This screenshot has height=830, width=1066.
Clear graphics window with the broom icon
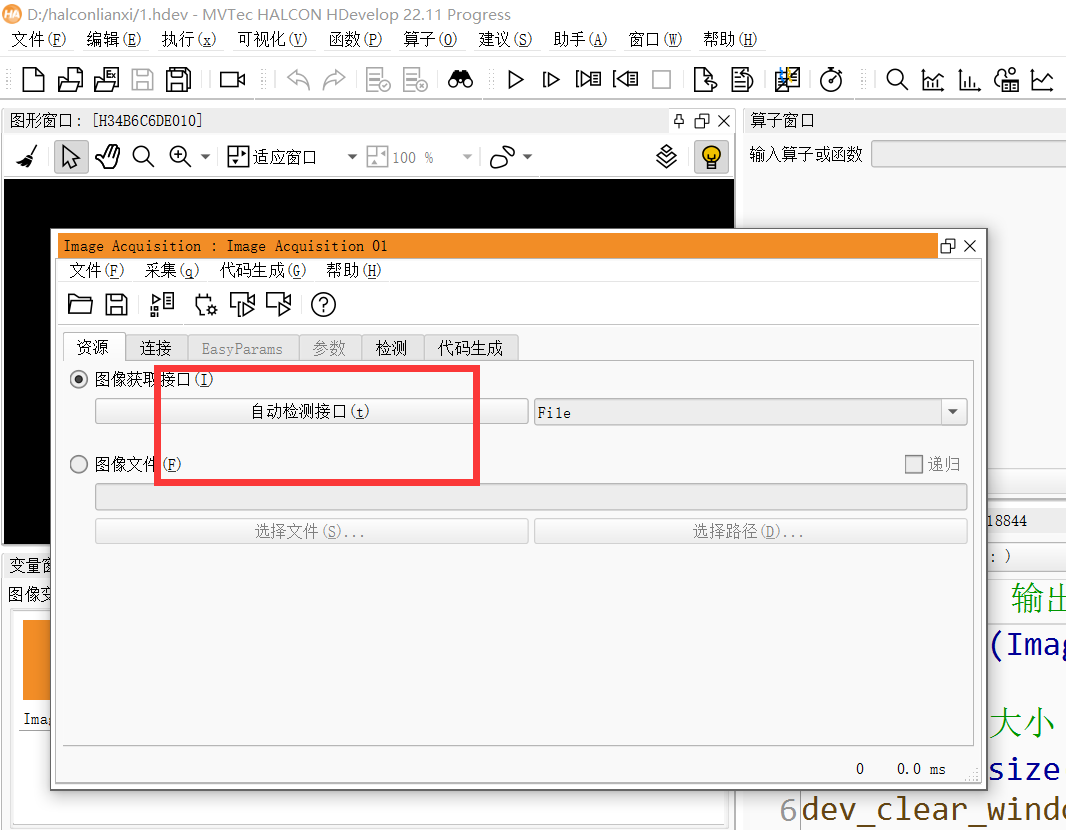(27, 157)
